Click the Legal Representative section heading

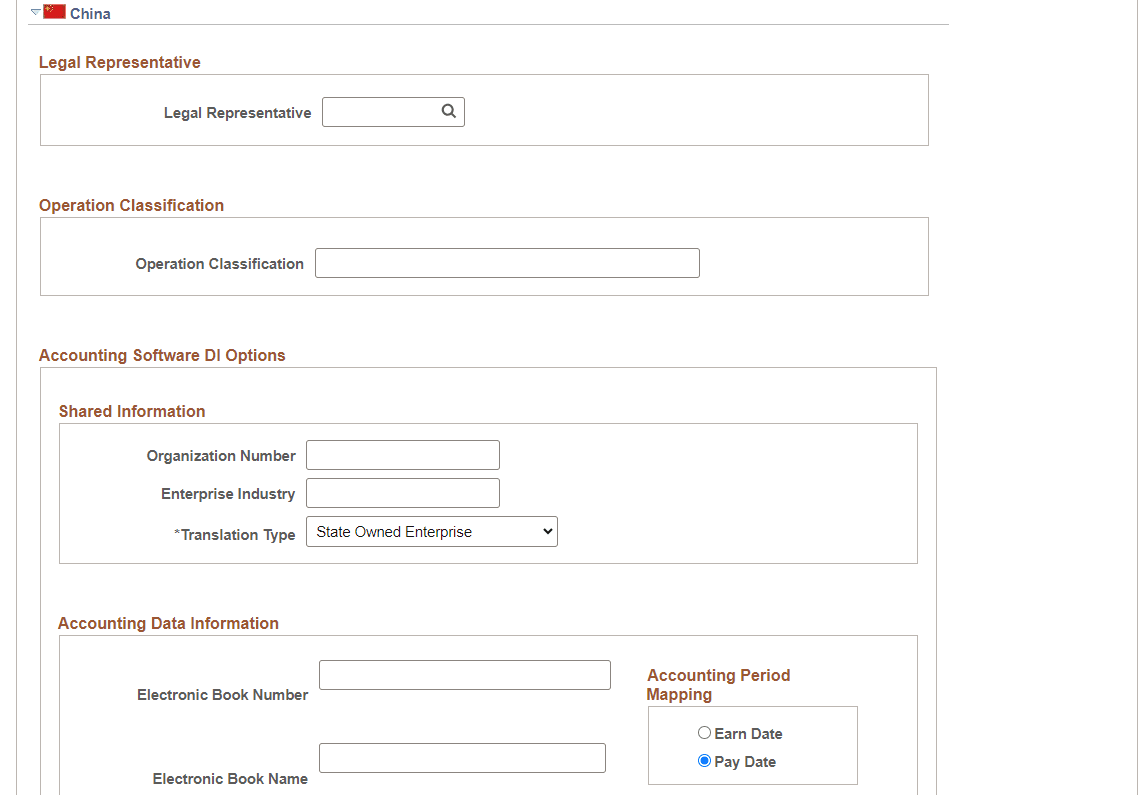(120, 62)
